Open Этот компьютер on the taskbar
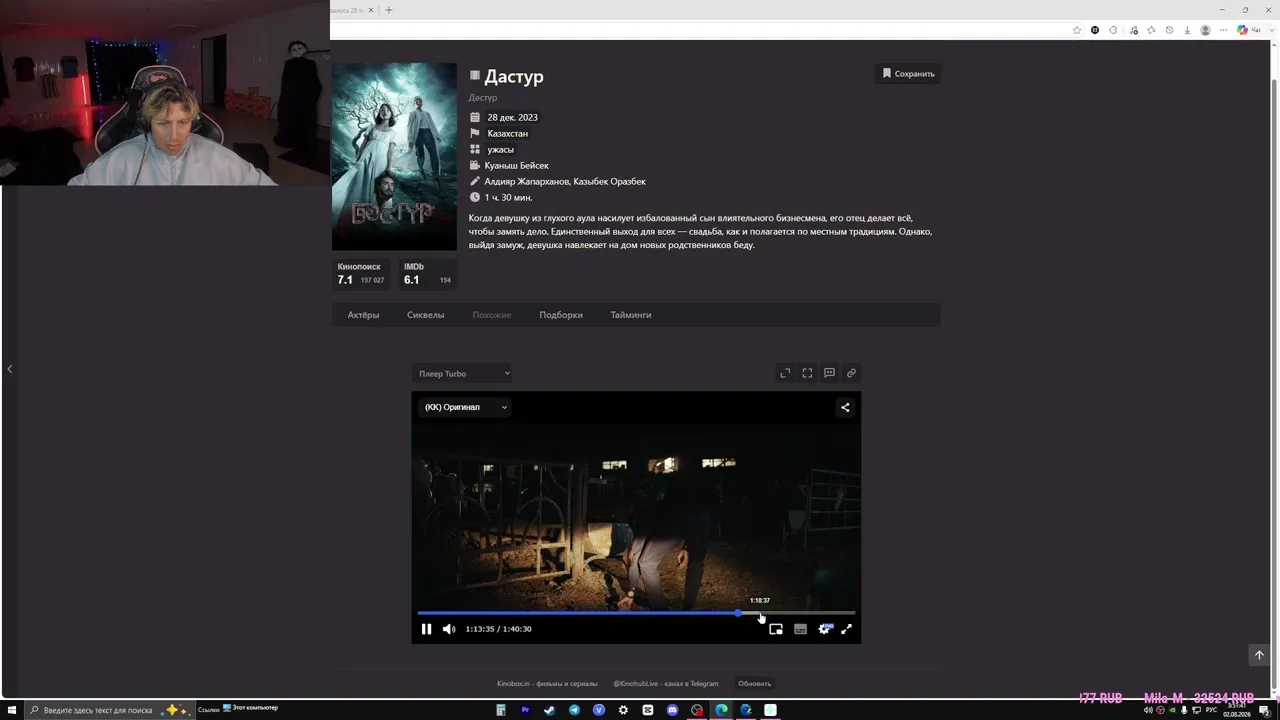The height and width of the screenshot is (720, 1280). (250, 709)
